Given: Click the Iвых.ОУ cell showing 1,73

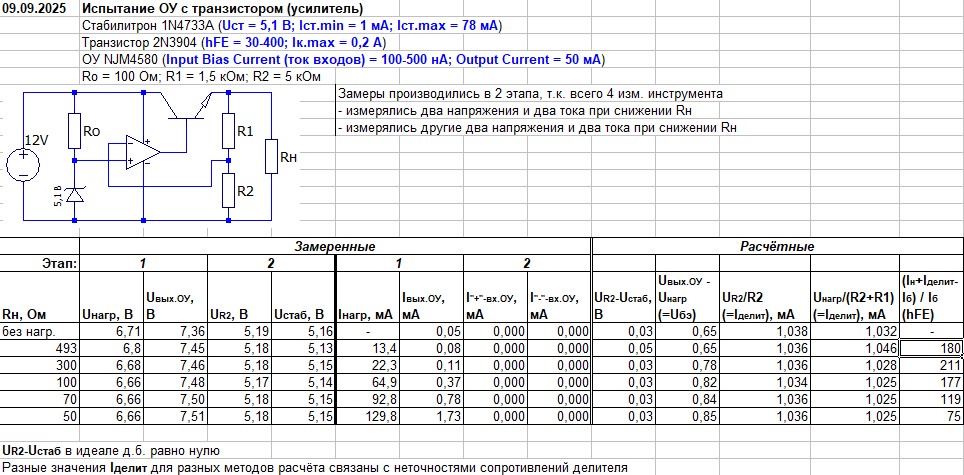Looking at the screenshot, I should coord(430,414).
